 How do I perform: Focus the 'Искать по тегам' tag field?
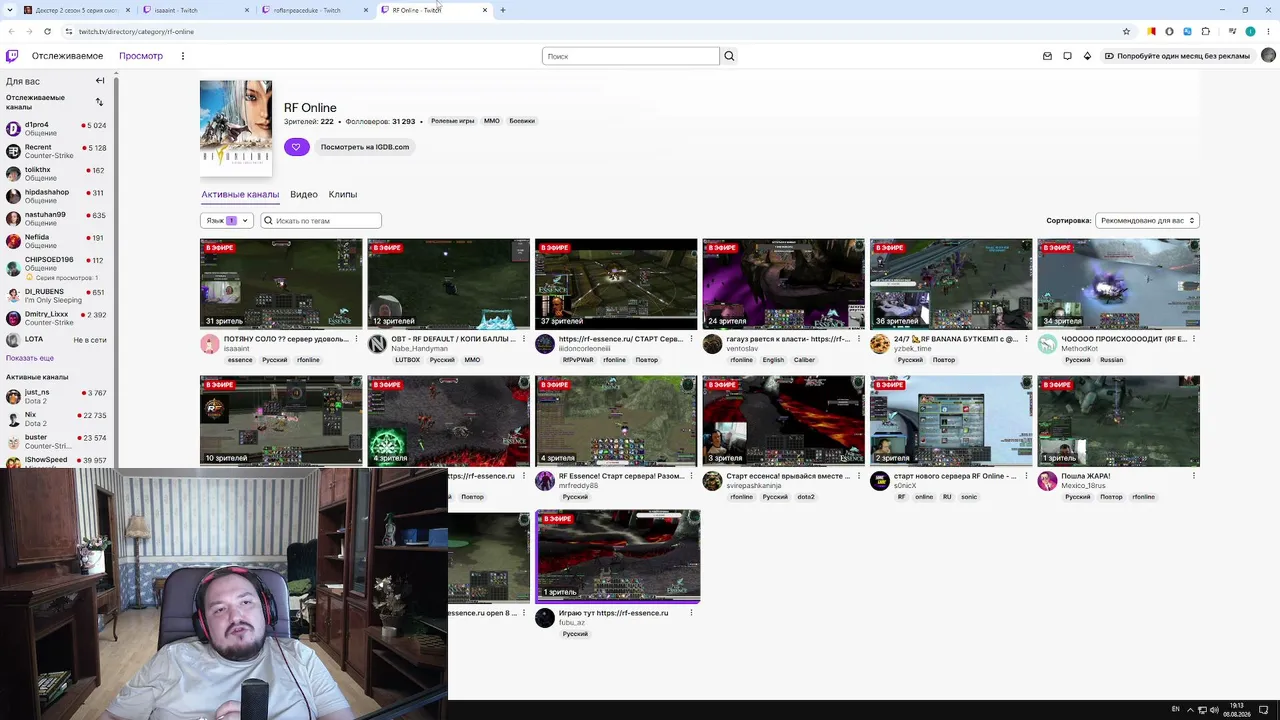tap(321, 220)
